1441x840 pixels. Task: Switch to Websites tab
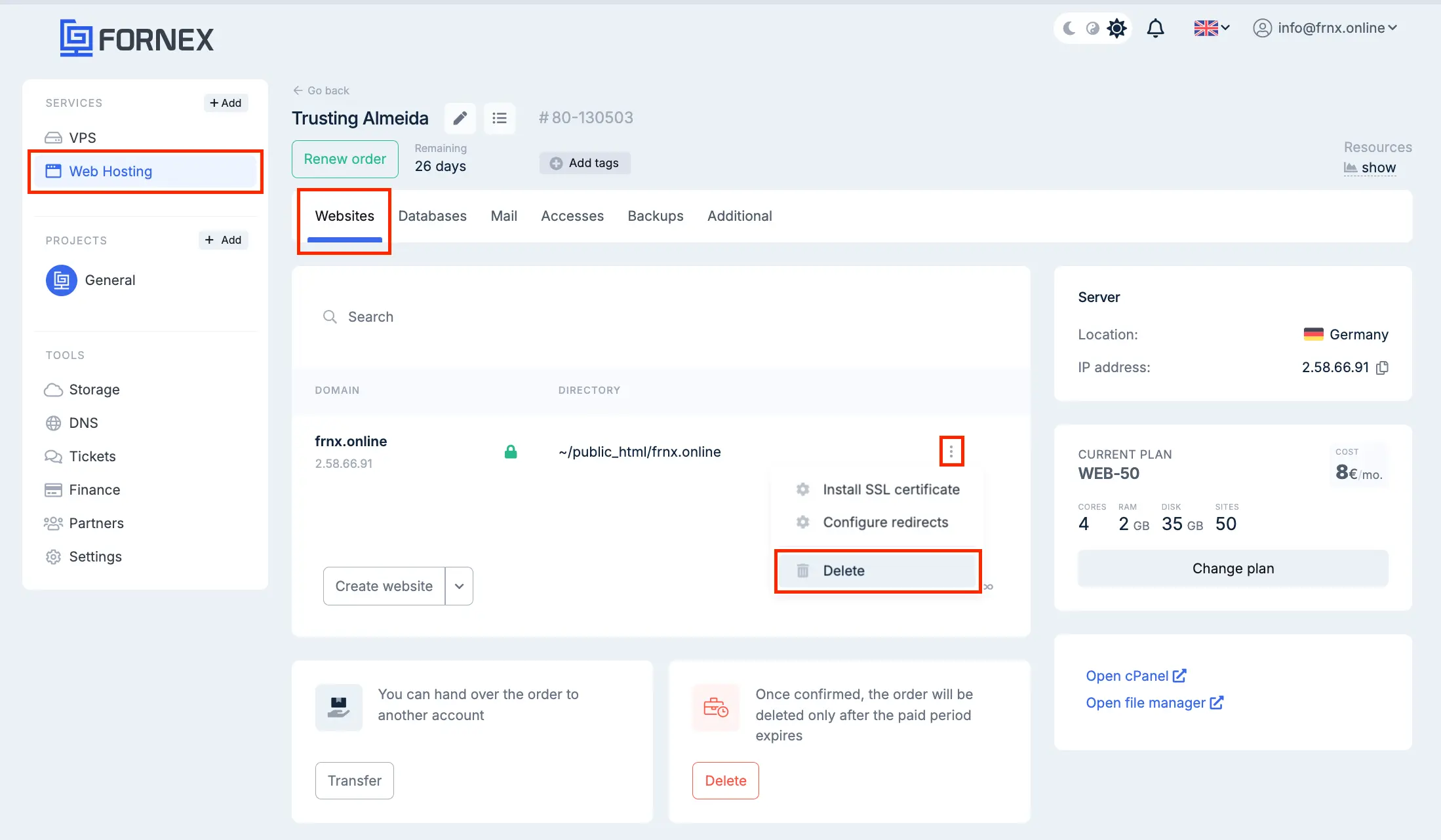[345, 216]
